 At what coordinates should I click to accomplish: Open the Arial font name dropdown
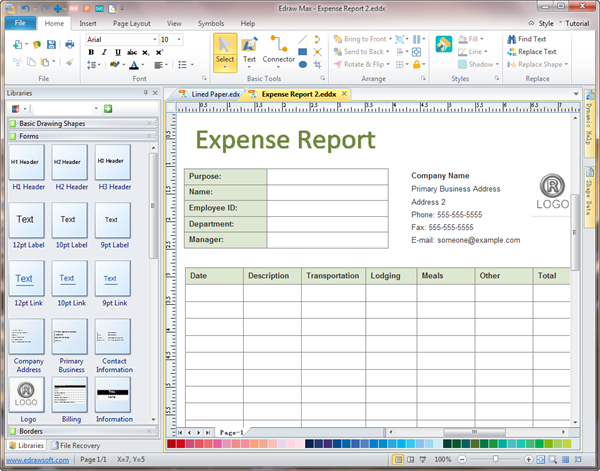[153, 39]
